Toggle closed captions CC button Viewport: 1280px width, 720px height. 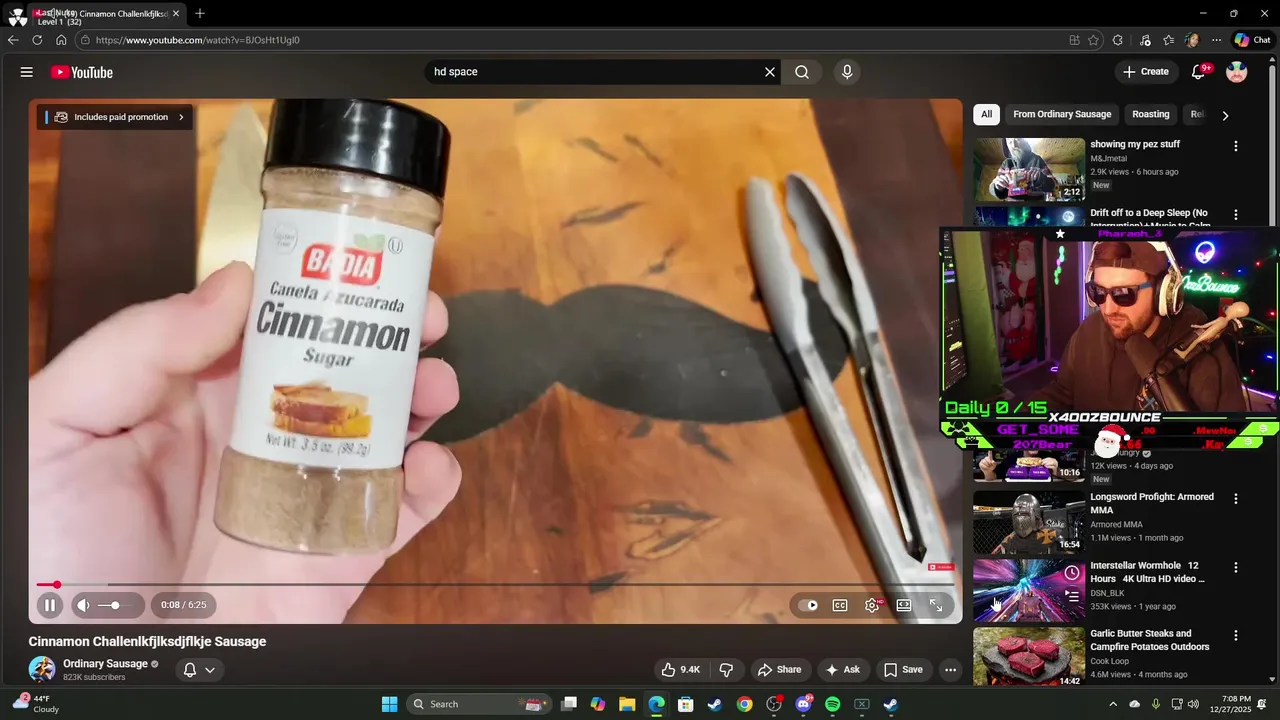click(840, 605)
